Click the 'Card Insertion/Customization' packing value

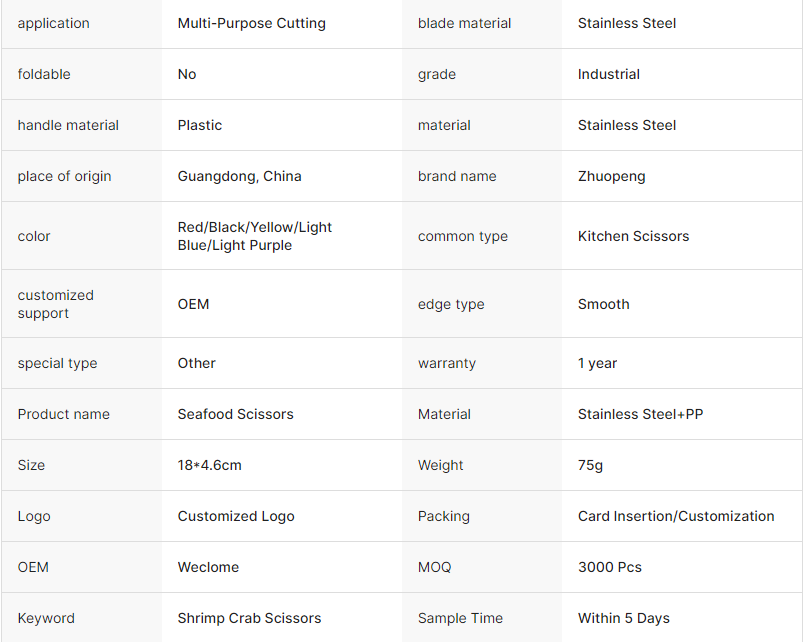(676, 516)
